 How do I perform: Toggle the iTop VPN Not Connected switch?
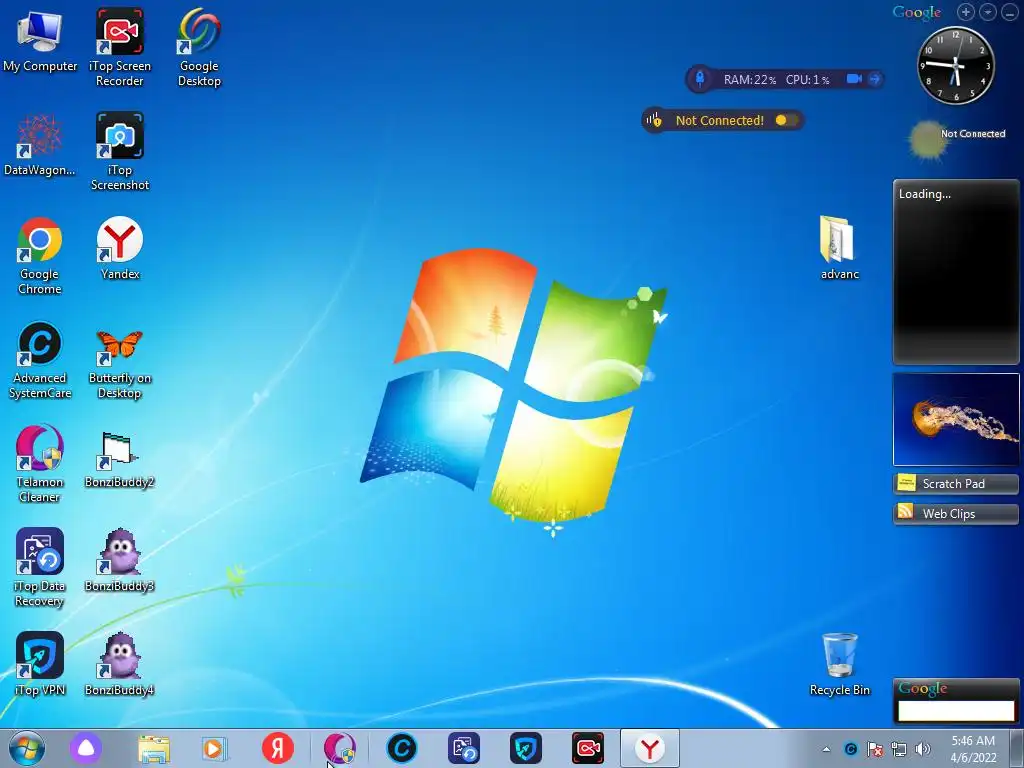tap(786, 120)
